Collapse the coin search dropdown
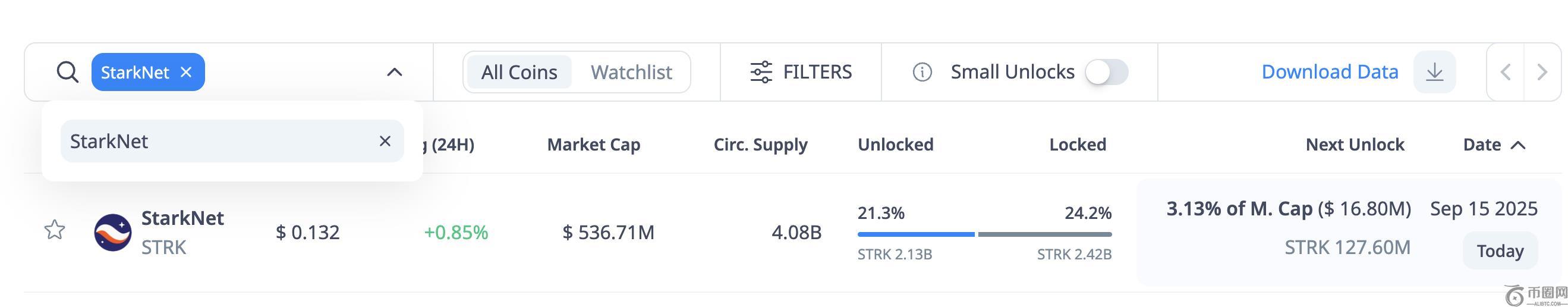This screenshot has width=1568, height=307. point(395,72)
